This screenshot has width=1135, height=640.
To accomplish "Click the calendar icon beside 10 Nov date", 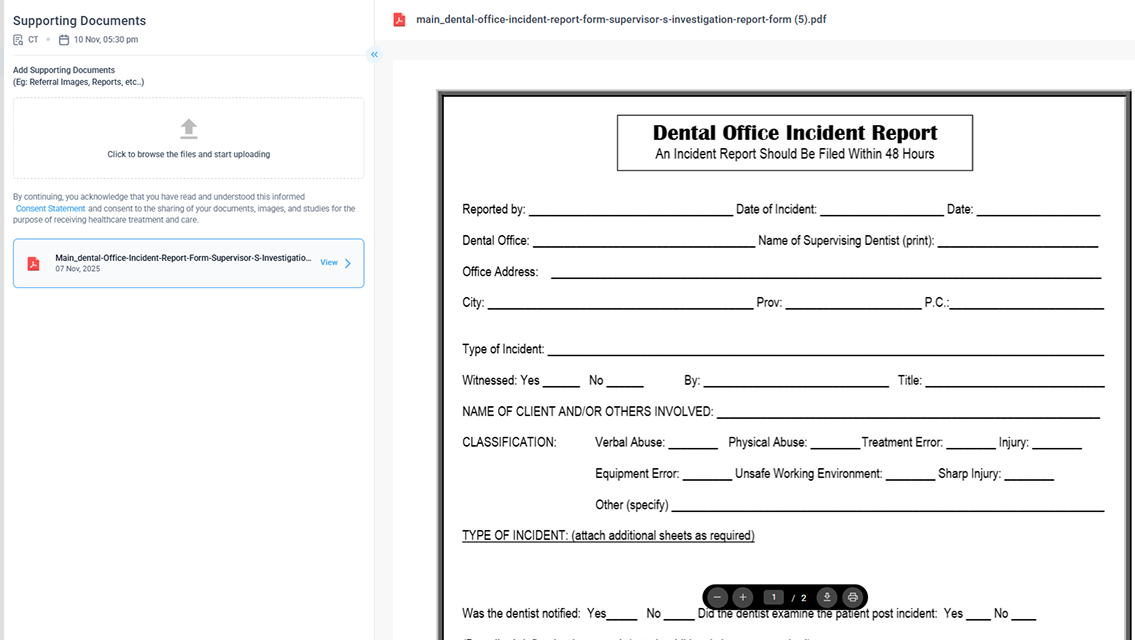I will tap(64, 40).
